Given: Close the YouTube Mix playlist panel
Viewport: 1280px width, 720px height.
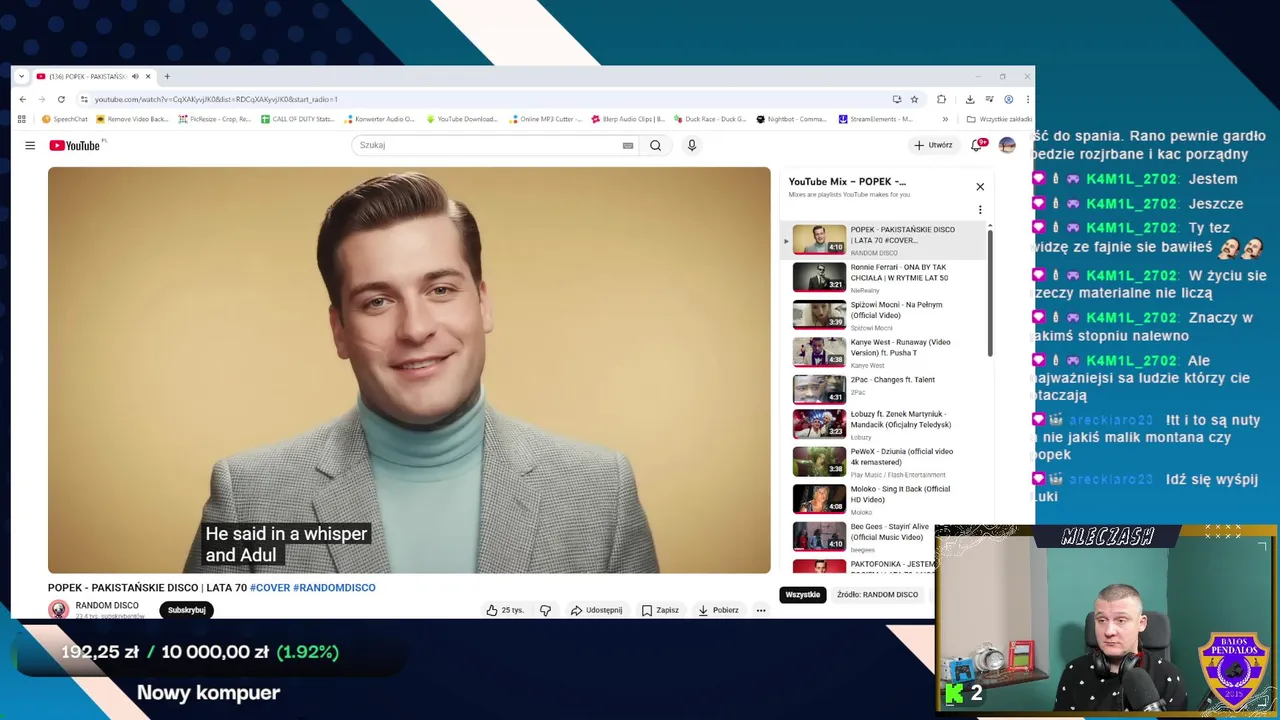Looking at the screenshot, I should point(980,187).
